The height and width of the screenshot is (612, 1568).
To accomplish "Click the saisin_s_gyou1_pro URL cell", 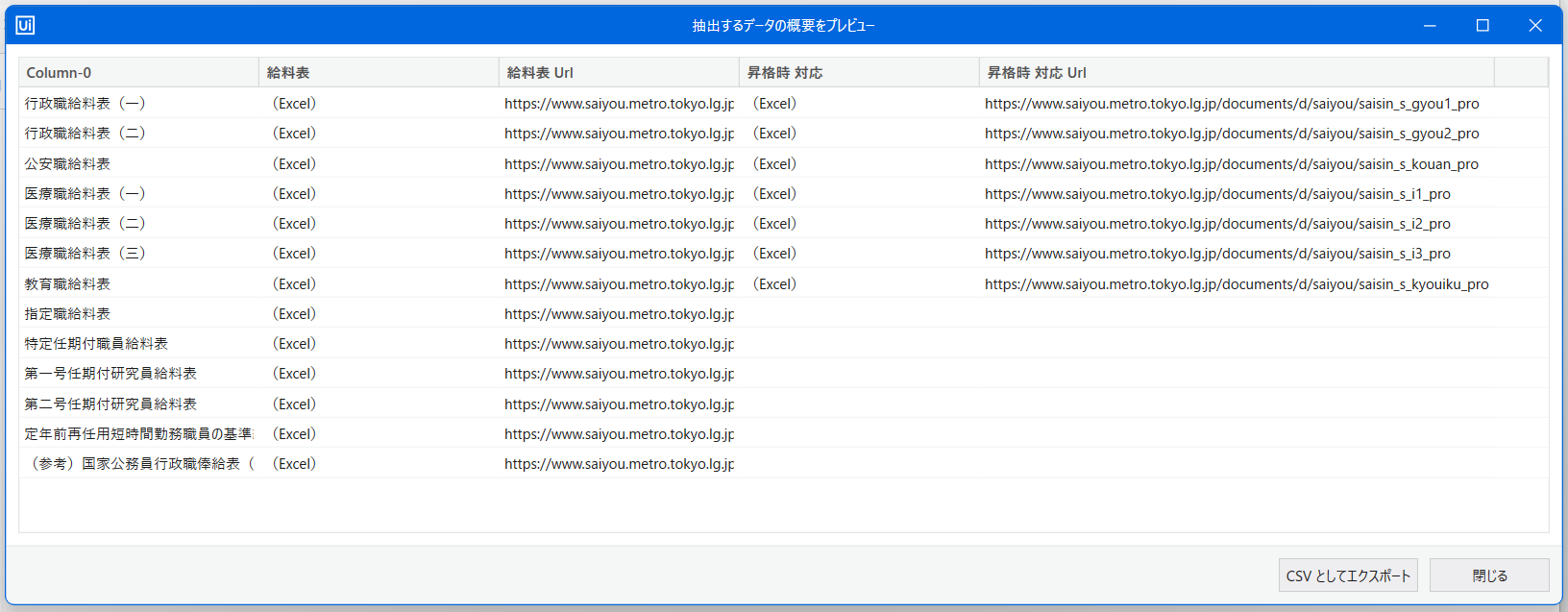I will point(1237,104).
